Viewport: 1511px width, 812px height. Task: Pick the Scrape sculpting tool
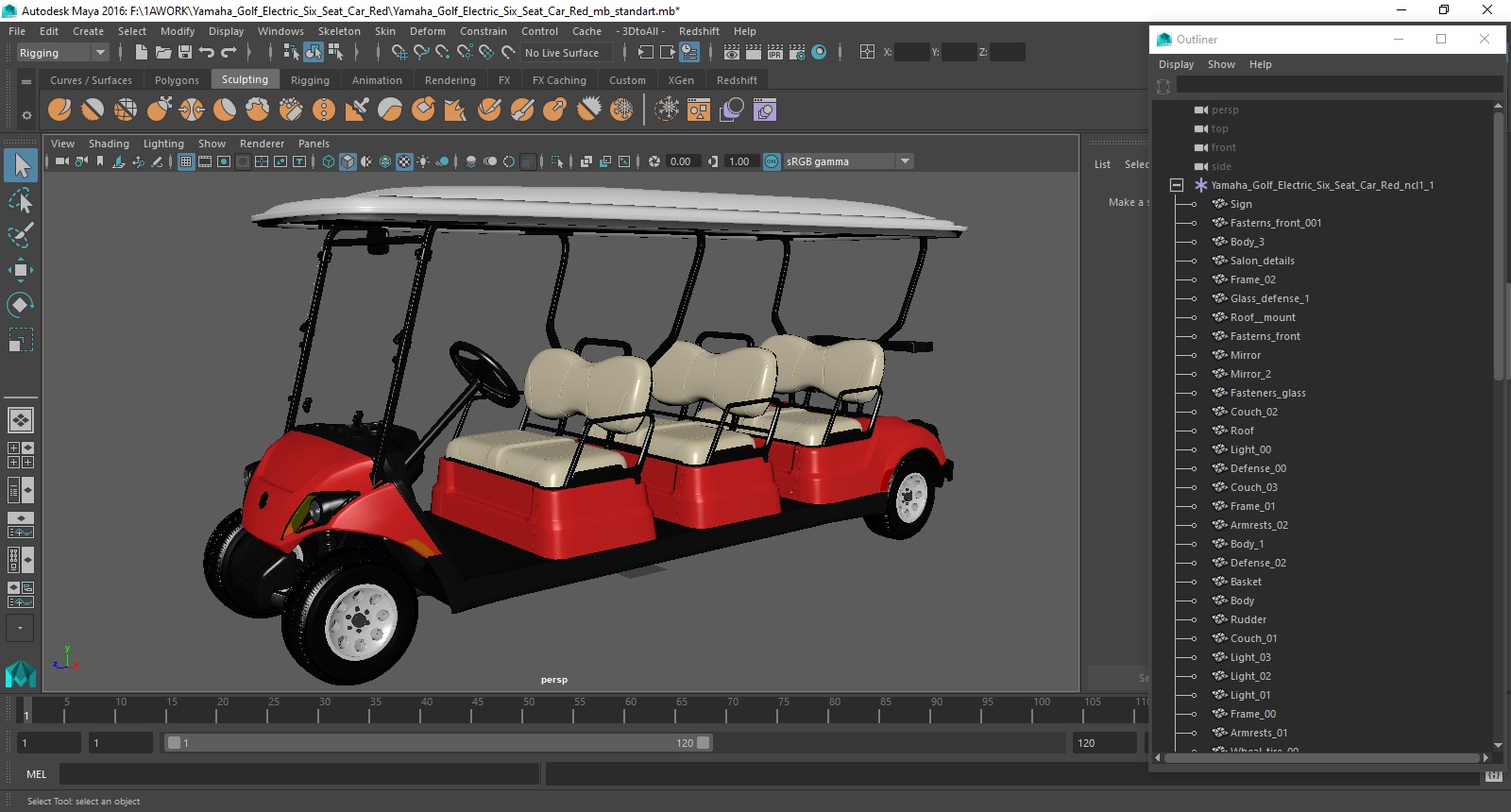click(x=423, y=110)
